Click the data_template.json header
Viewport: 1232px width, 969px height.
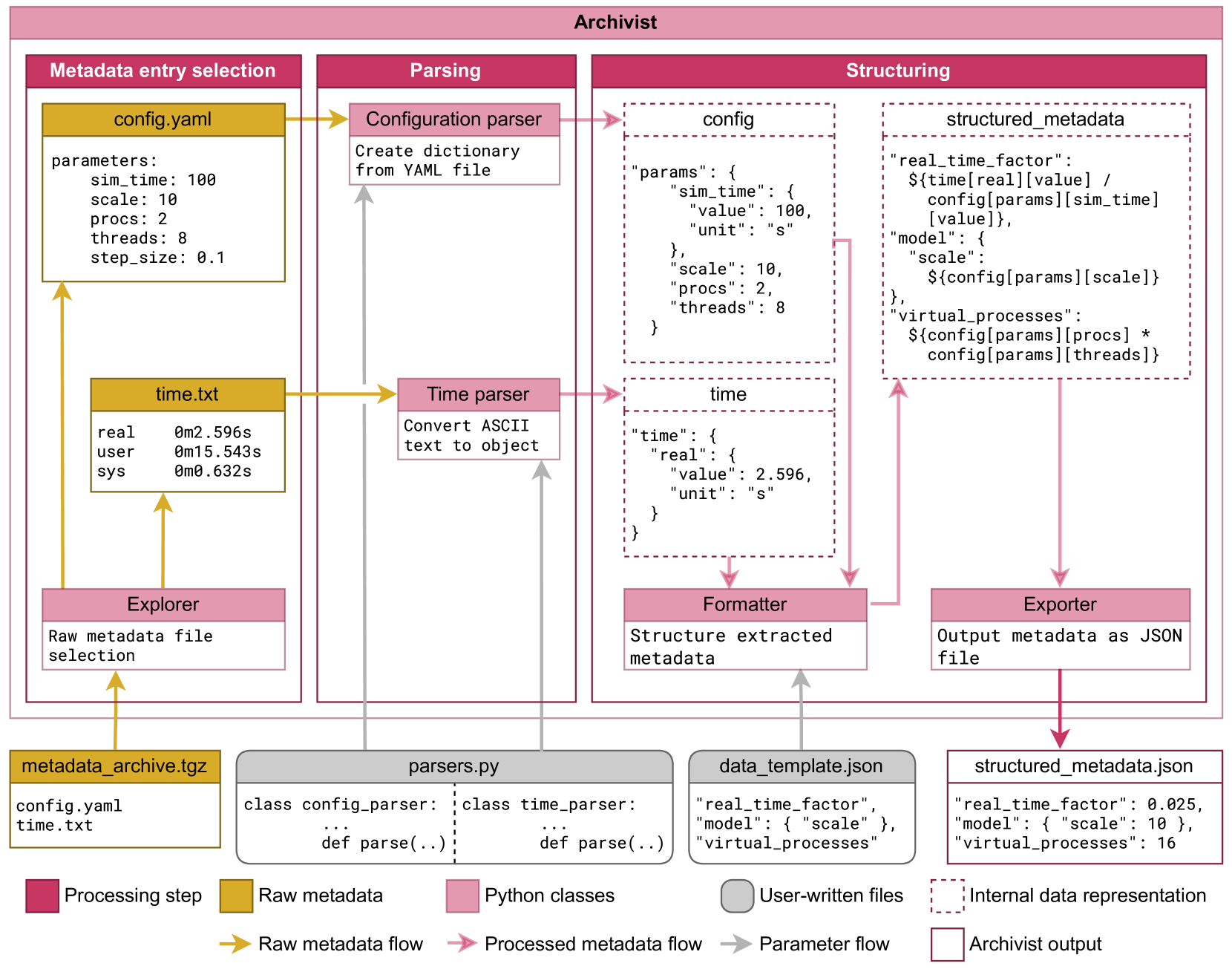[x=801, y=766]
